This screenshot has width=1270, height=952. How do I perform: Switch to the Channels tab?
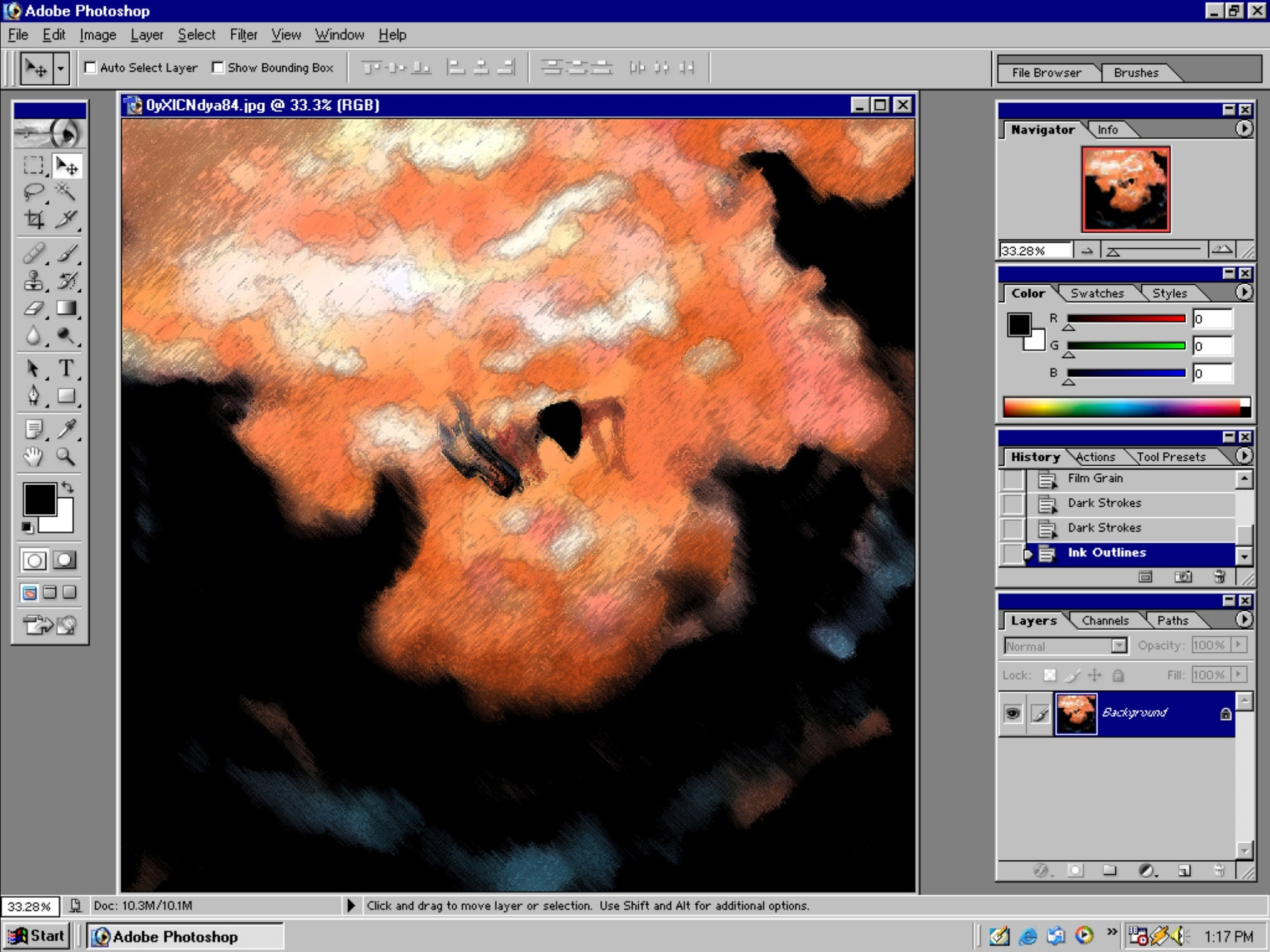coord(1105,621)
